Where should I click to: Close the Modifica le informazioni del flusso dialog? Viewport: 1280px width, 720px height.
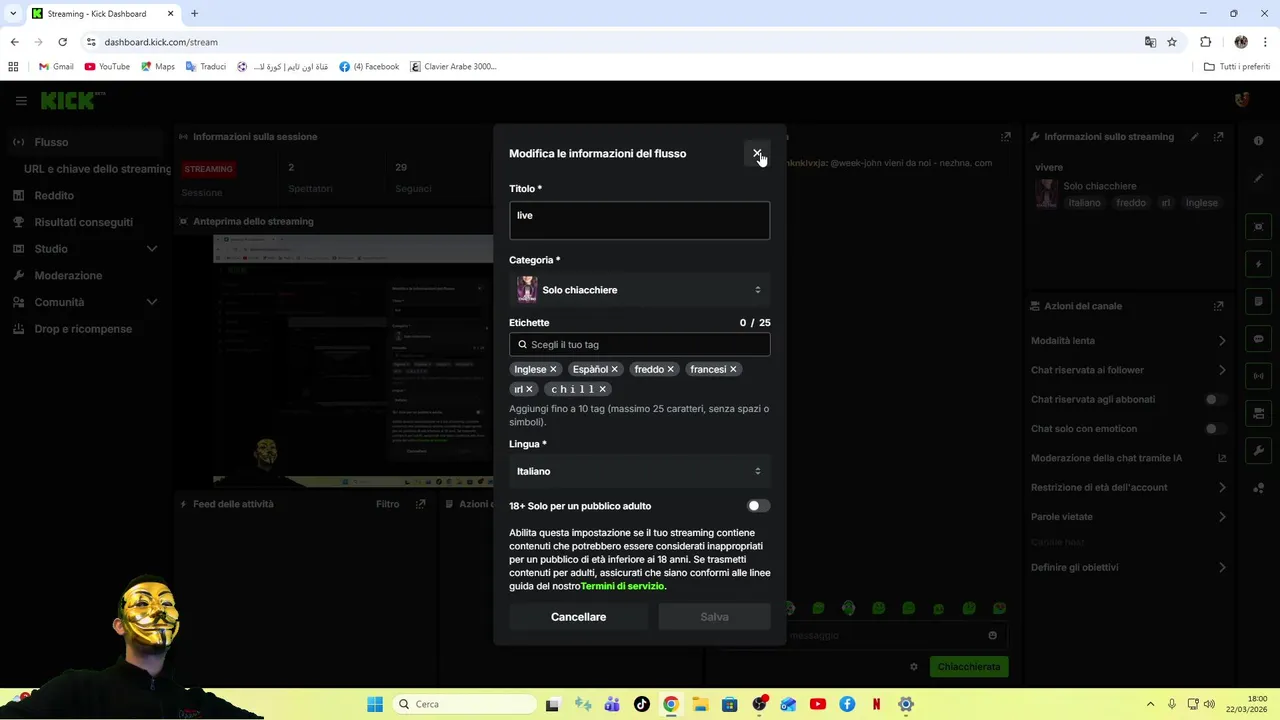[757, 154]
